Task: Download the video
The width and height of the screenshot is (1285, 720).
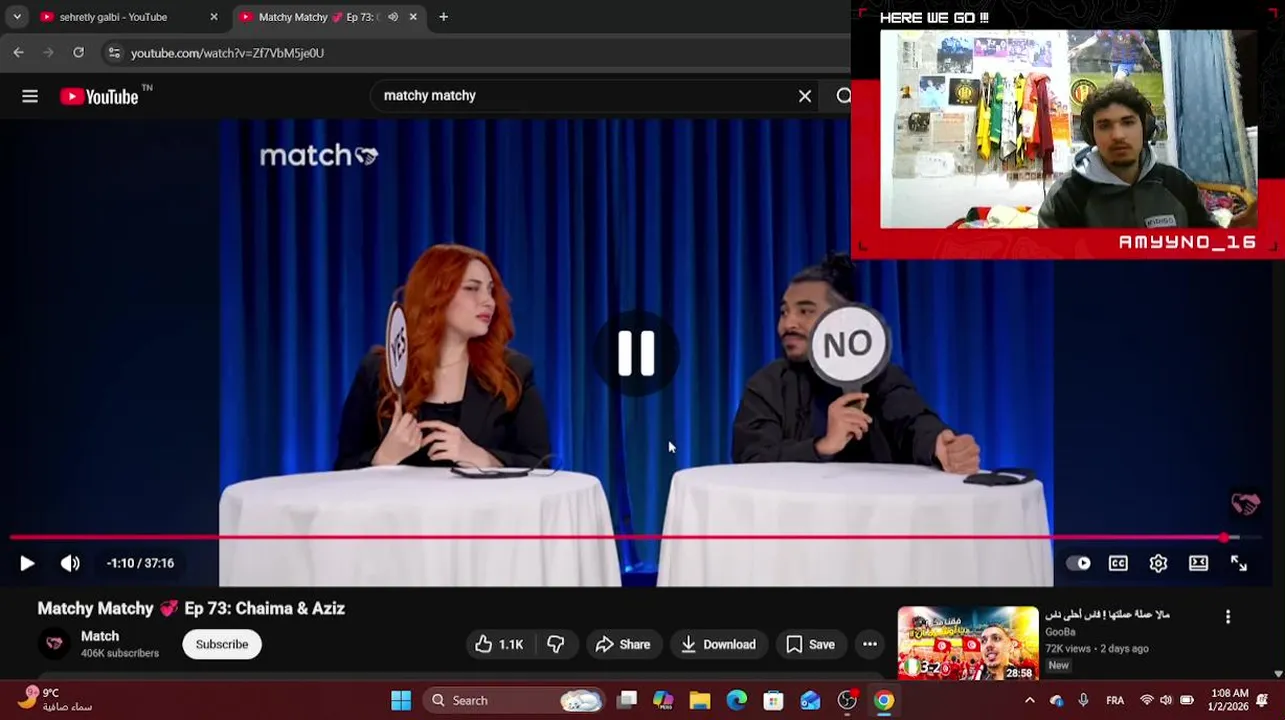Action: 718,644
